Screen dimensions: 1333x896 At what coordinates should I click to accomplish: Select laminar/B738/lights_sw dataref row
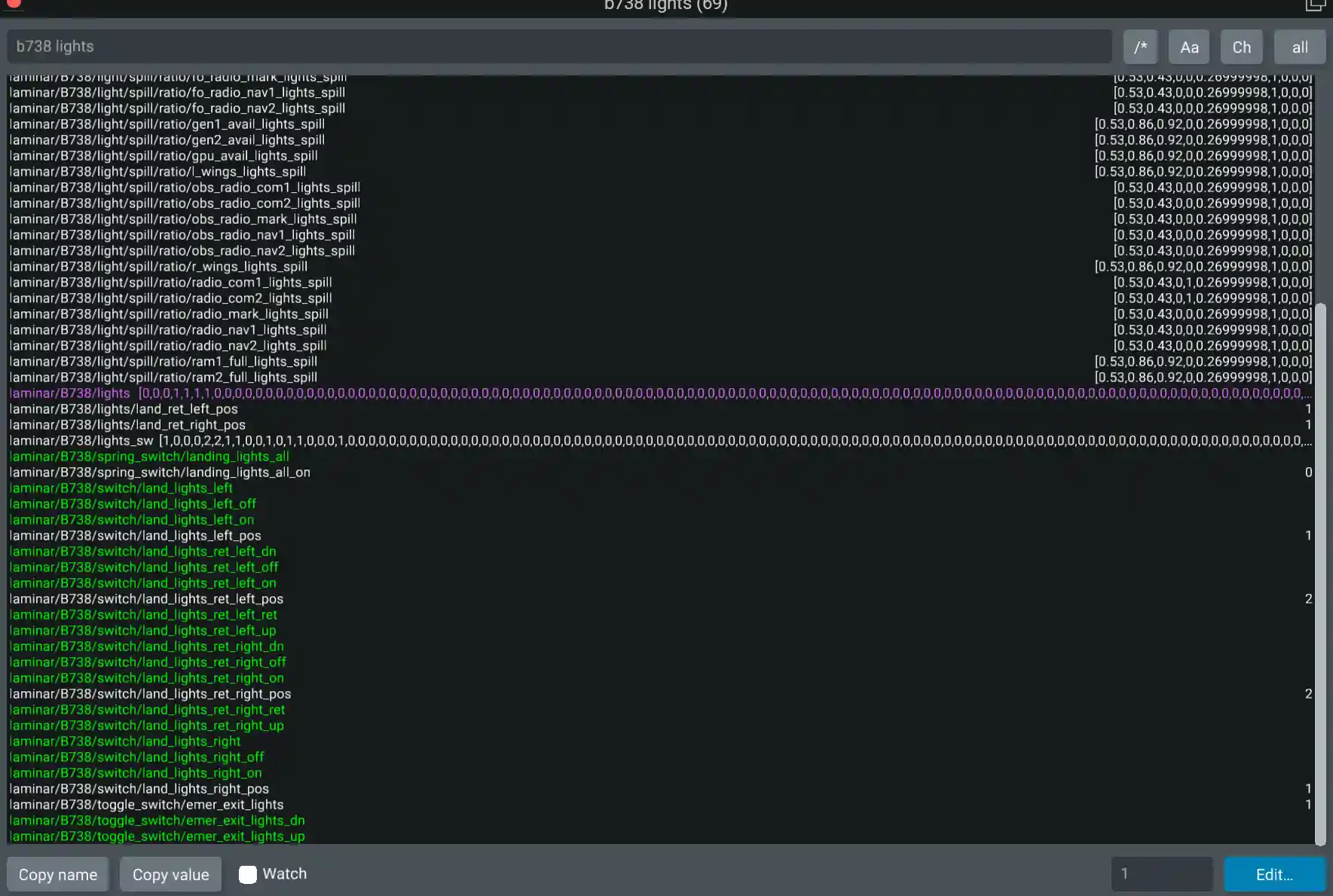pyautogui.click(x=660, y=441)
